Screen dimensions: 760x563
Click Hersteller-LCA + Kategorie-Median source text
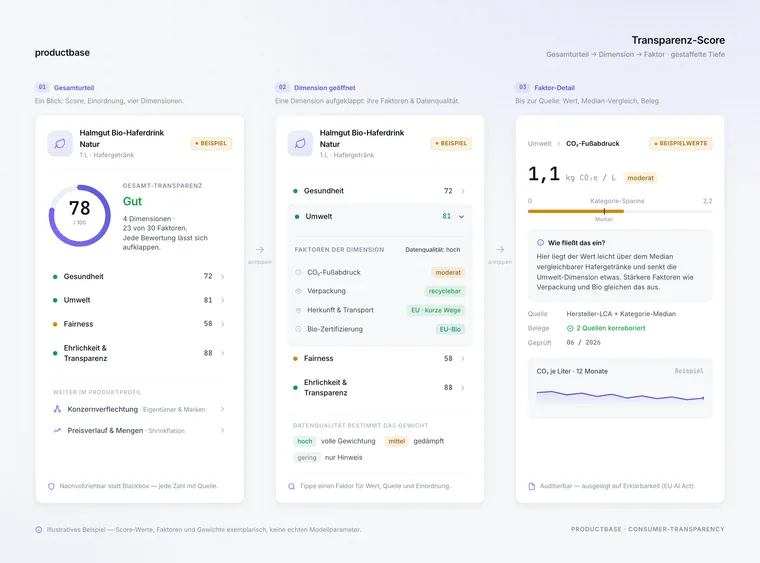(621, 313)
